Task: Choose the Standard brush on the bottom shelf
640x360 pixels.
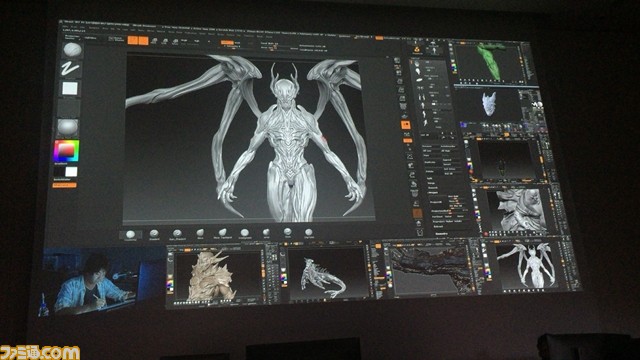Action: 154,234
